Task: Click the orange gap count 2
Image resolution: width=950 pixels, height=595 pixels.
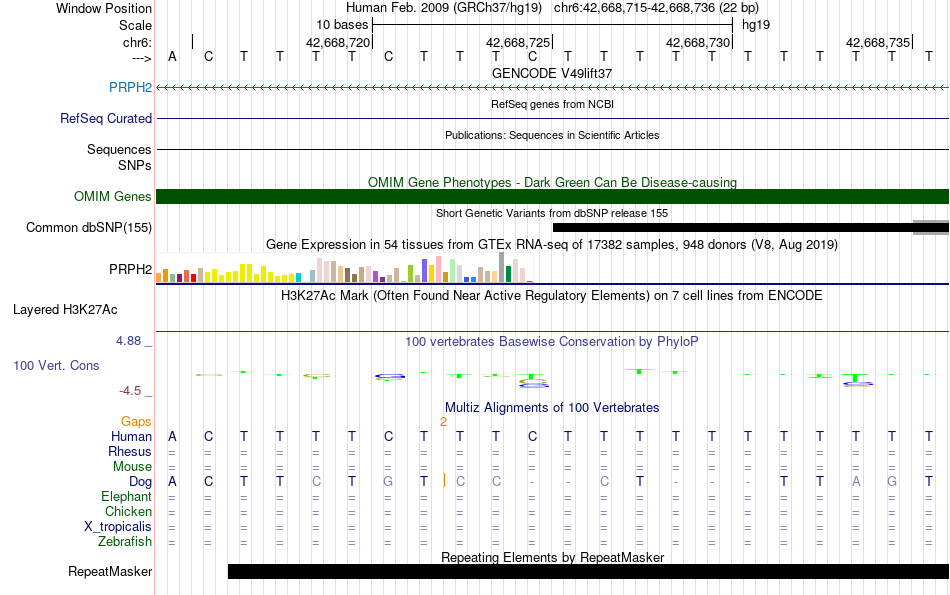Action: pyautogui.click(x=443, y=422)
